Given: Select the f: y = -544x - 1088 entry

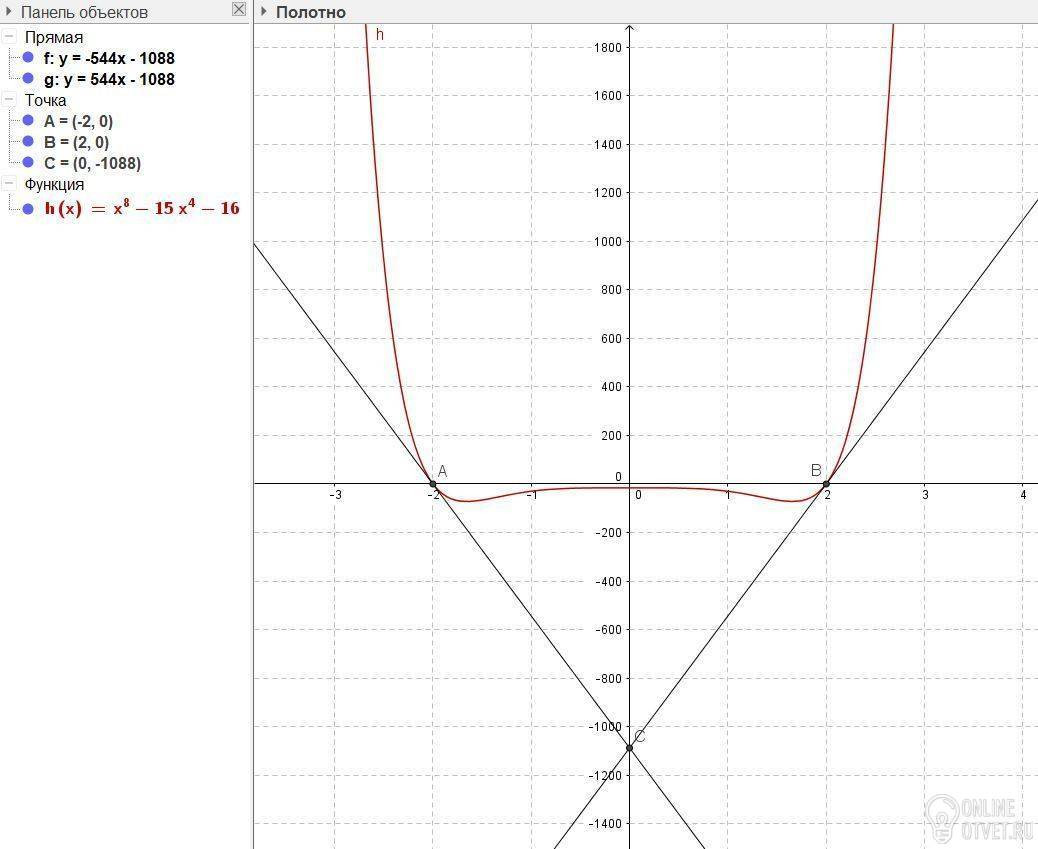Looking at the screenshot, I should [x=109, y=58].
